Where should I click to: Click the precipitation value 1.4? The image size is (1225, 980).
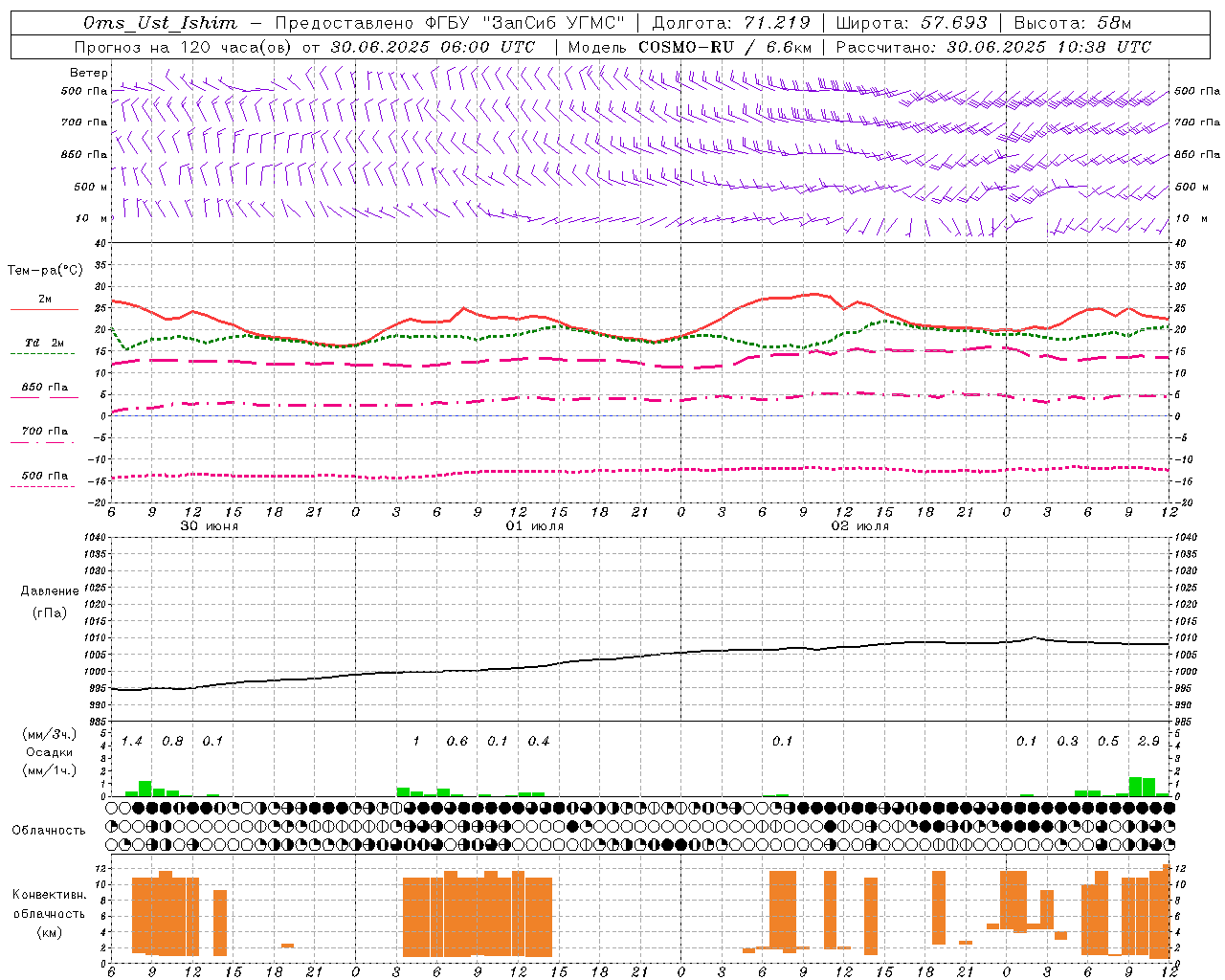tap(131, 741)
